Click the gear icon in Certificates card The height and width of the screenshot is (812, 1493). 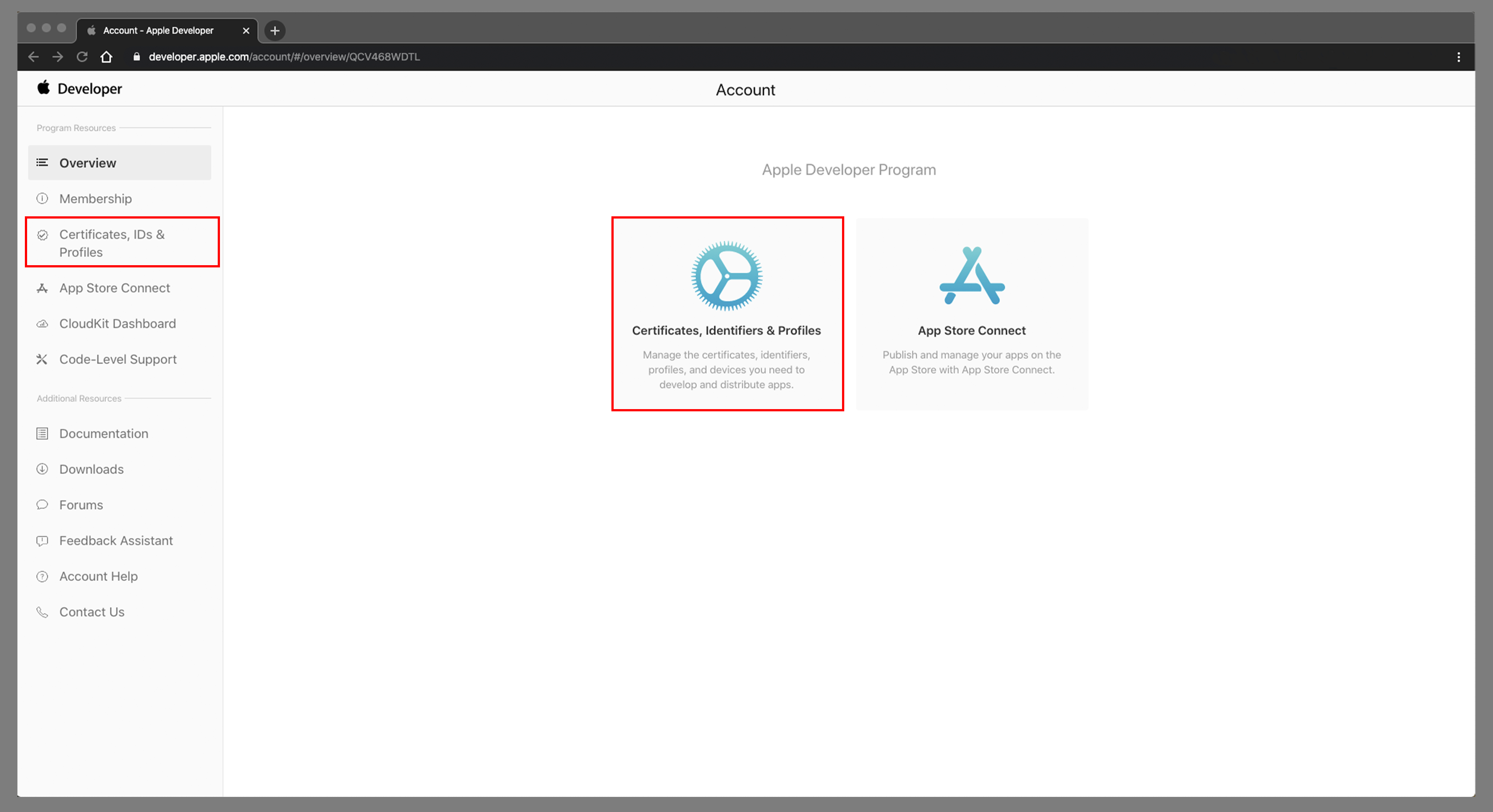point(726,276)
